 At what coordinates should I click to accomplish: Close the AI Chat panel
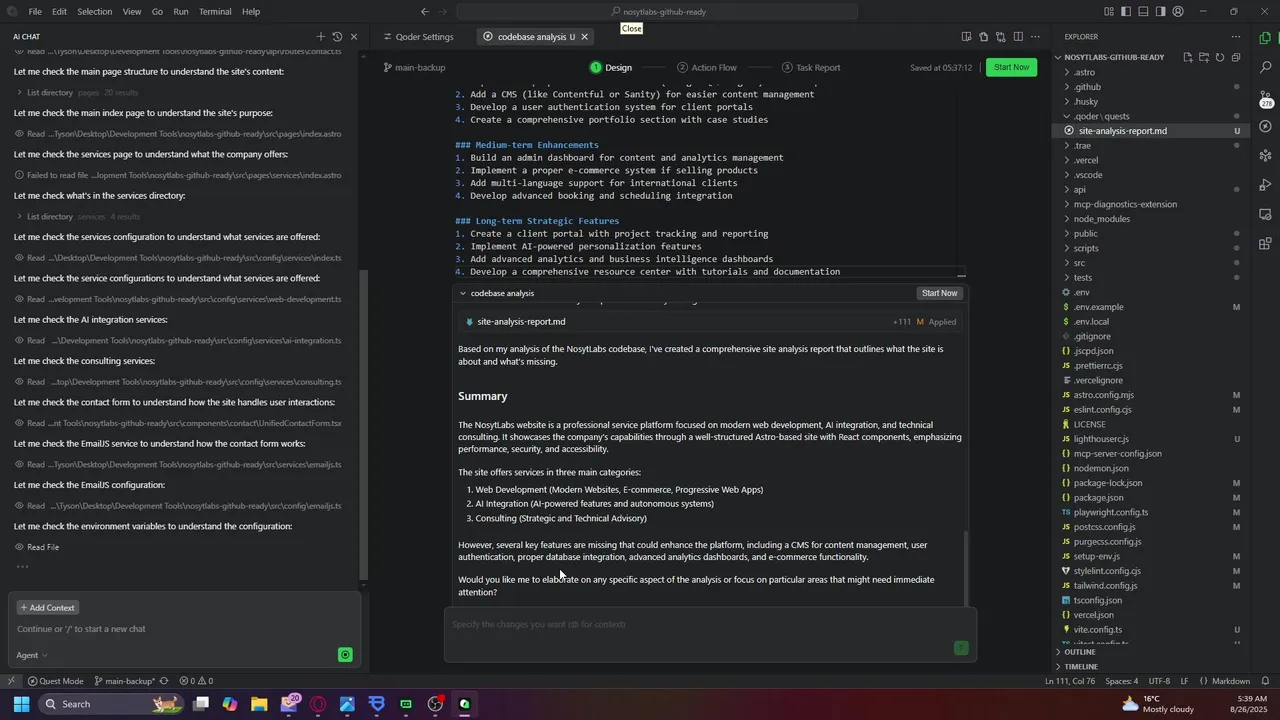(x=354, y=37)
